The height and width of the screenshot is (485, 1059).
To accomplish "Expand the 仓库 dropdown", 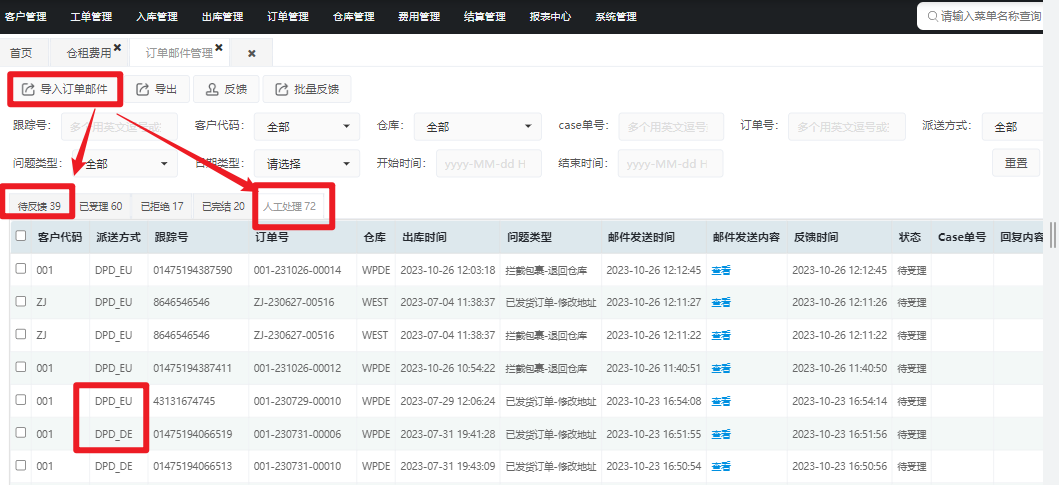I will [x=478, y=126].
